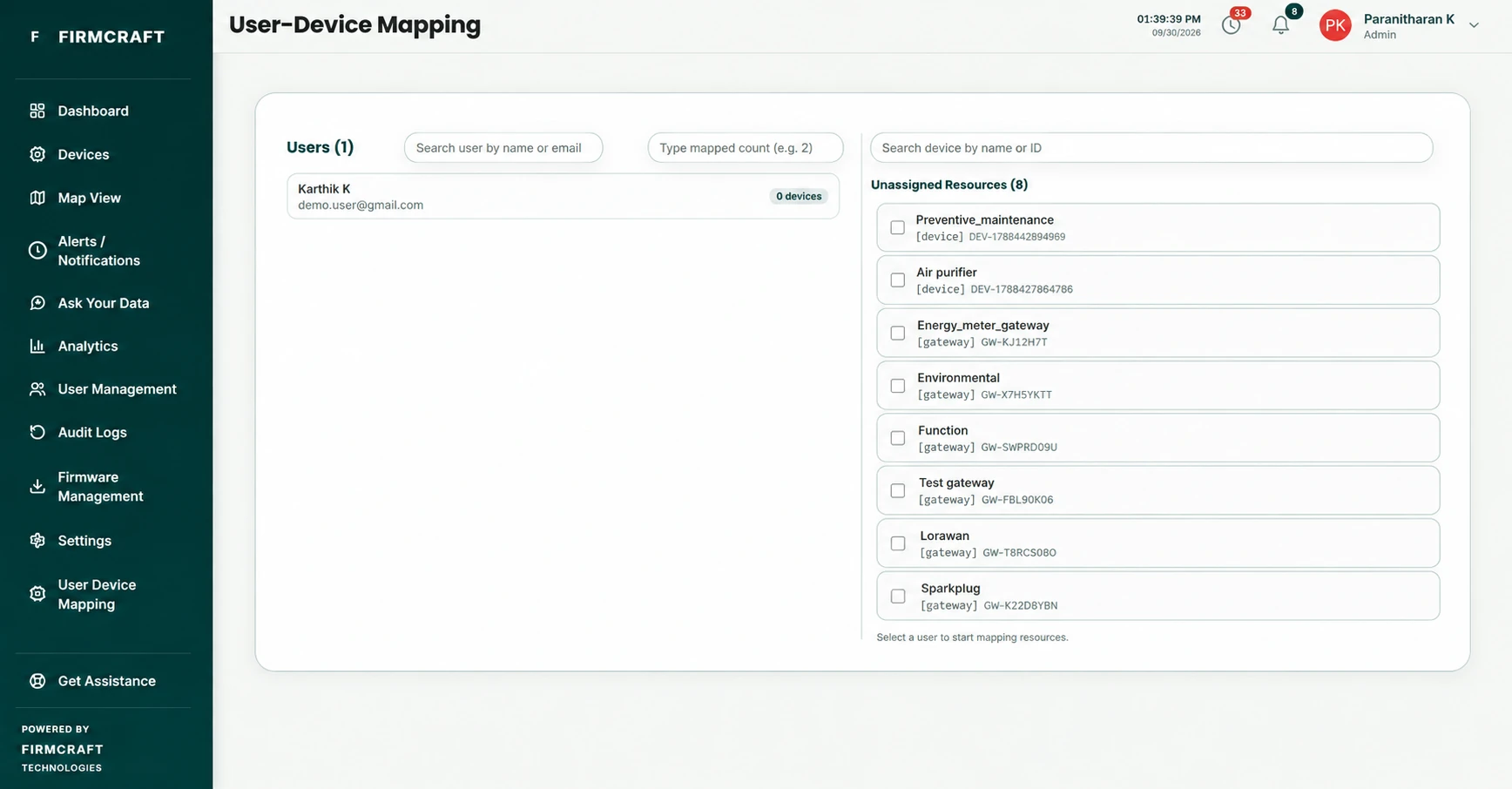Viewport: 1512px width, 789px height.
Task: Check the Sparkplug gateway checkbox
Action: point(898,597)
